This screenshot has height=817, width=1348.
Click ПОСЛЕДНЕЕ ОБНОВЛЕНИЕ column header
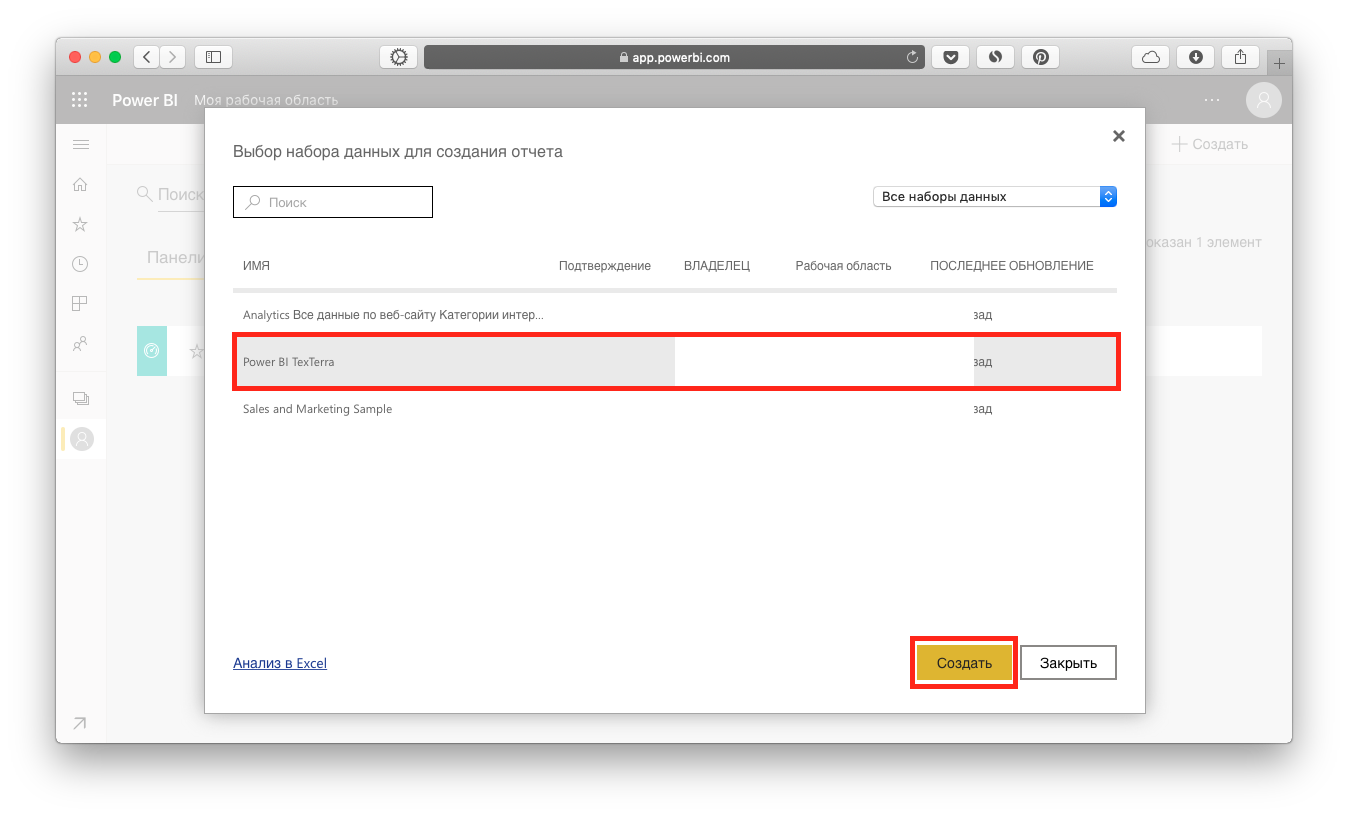1012,266
